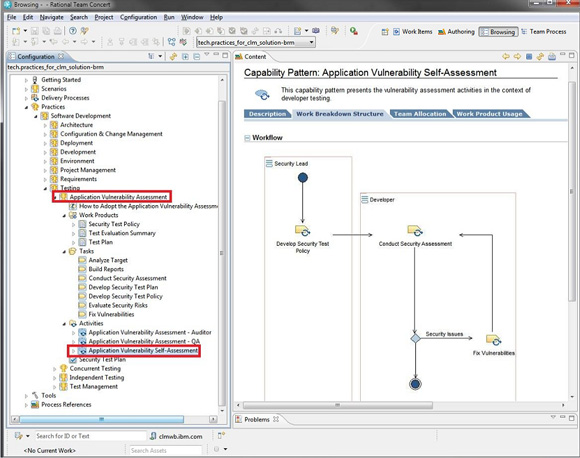580x458 pixels.
Task: Select the Security Test Policy work product
Action: coord(114,224)
